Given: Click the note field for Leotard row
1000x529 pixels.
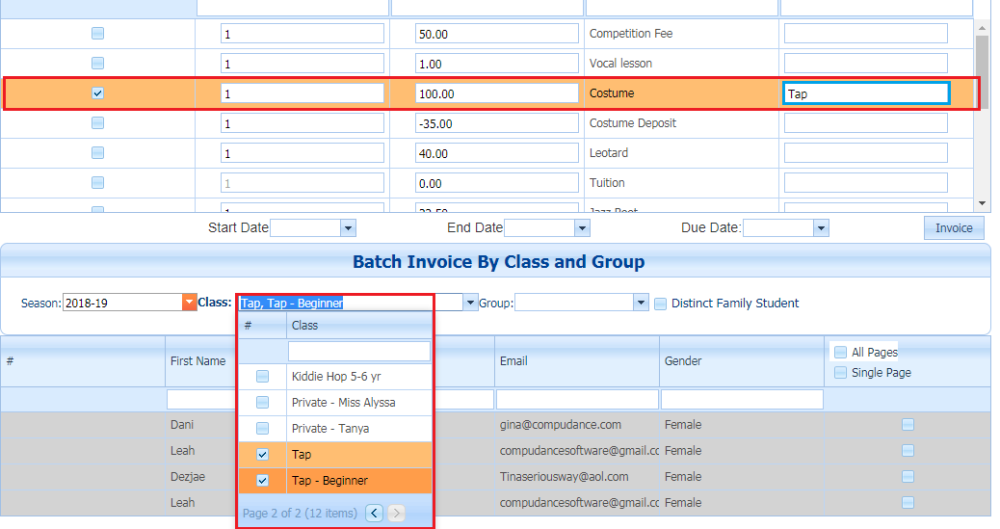Looking at the screenshot, I should click(x=865, y=153).
